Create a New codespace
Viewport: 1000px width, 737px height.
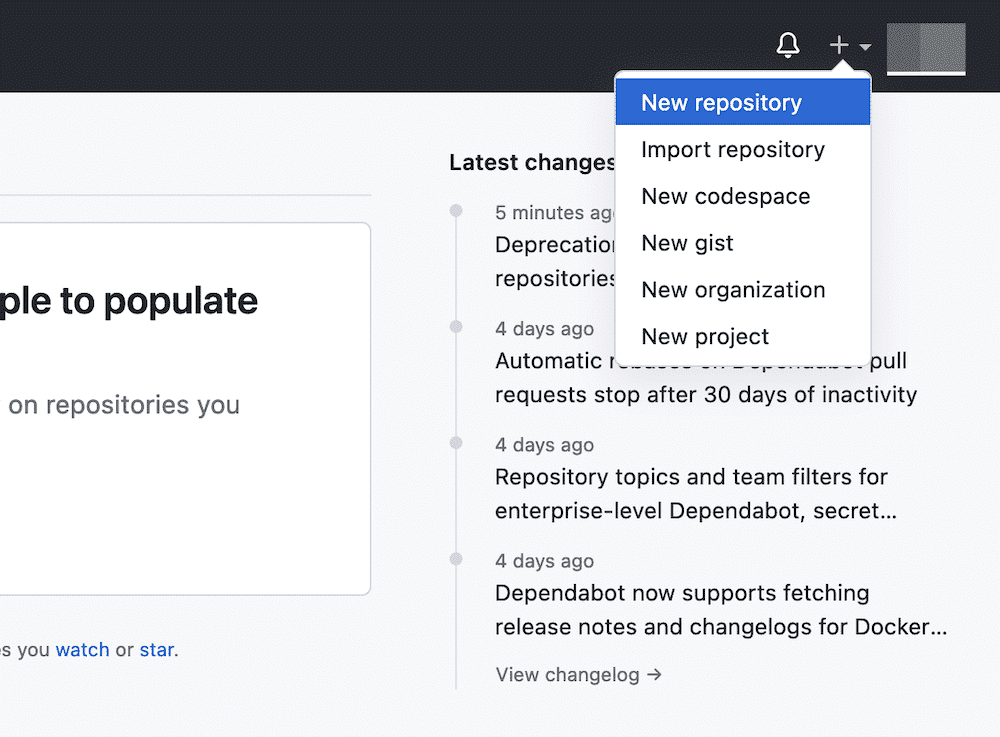click(x=724, y=196)
